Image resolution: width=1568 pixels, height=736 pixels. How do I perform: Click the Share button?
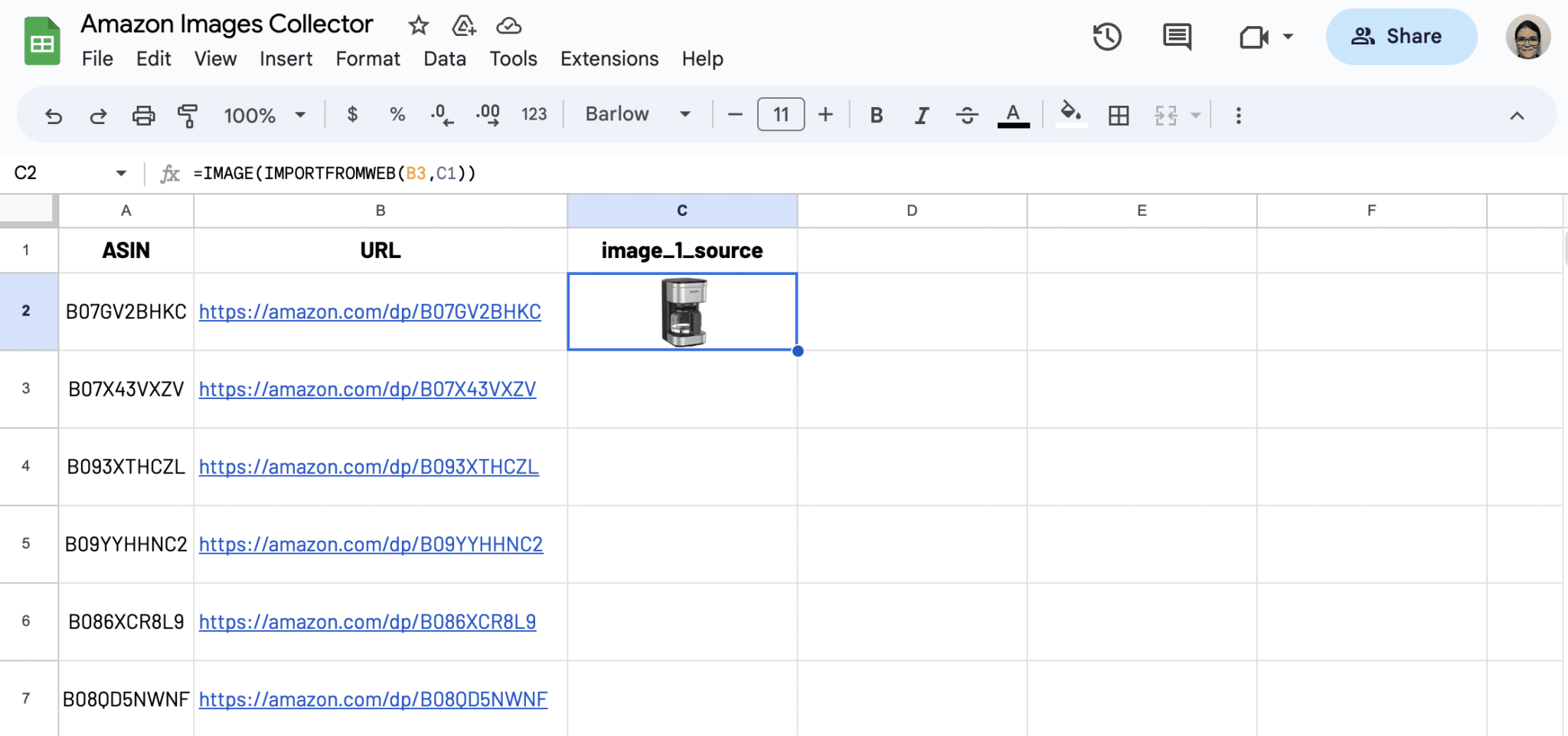(x=1400, y=36)
